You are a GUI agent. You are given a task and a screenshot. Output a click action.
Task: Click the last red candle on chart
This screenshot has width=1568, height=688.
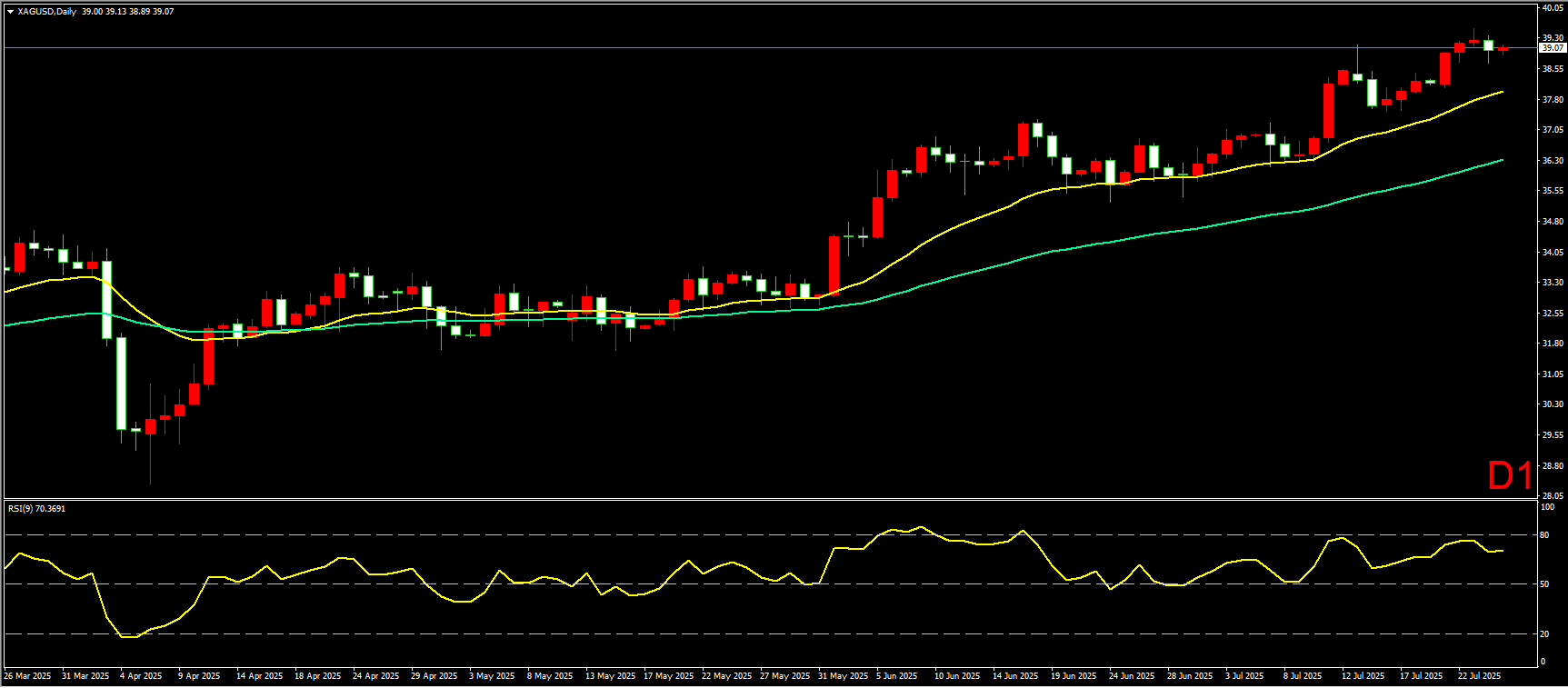click(x=1503, y=48)
